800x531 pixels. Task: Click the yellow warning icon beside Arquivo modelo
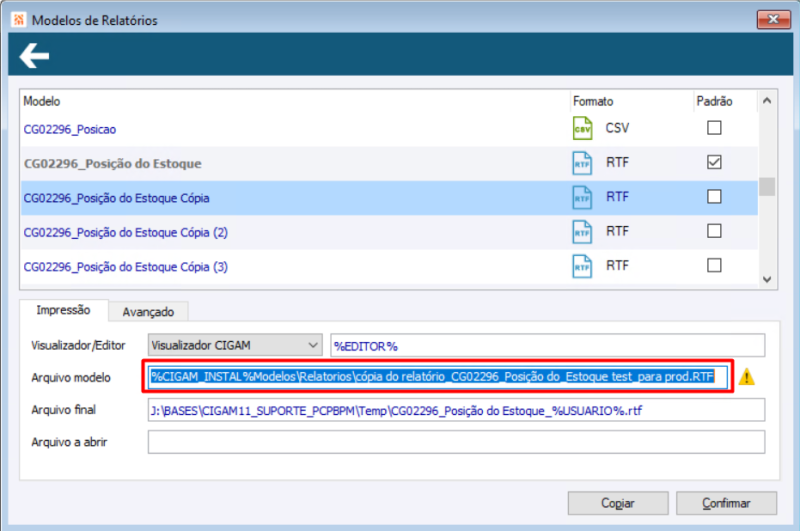(746, 376)
